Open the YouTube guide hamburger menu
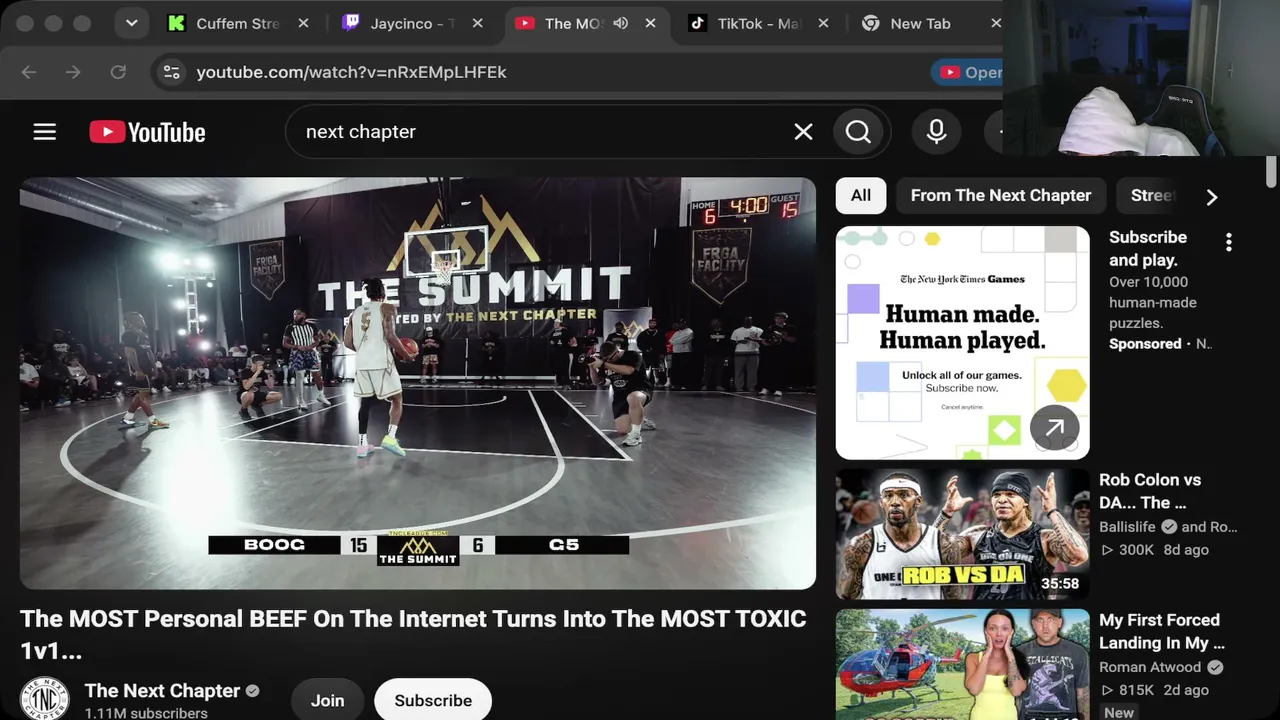Viewport: 1280px width, 720px height. pyautogui.click(x=45, y=132)
